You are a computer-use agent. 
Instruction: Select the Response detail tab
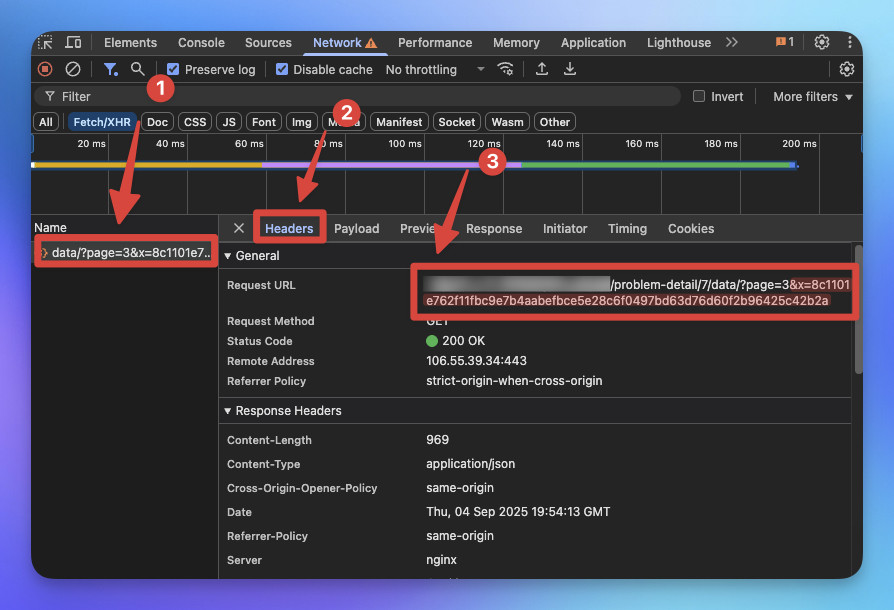coord(494,229)
